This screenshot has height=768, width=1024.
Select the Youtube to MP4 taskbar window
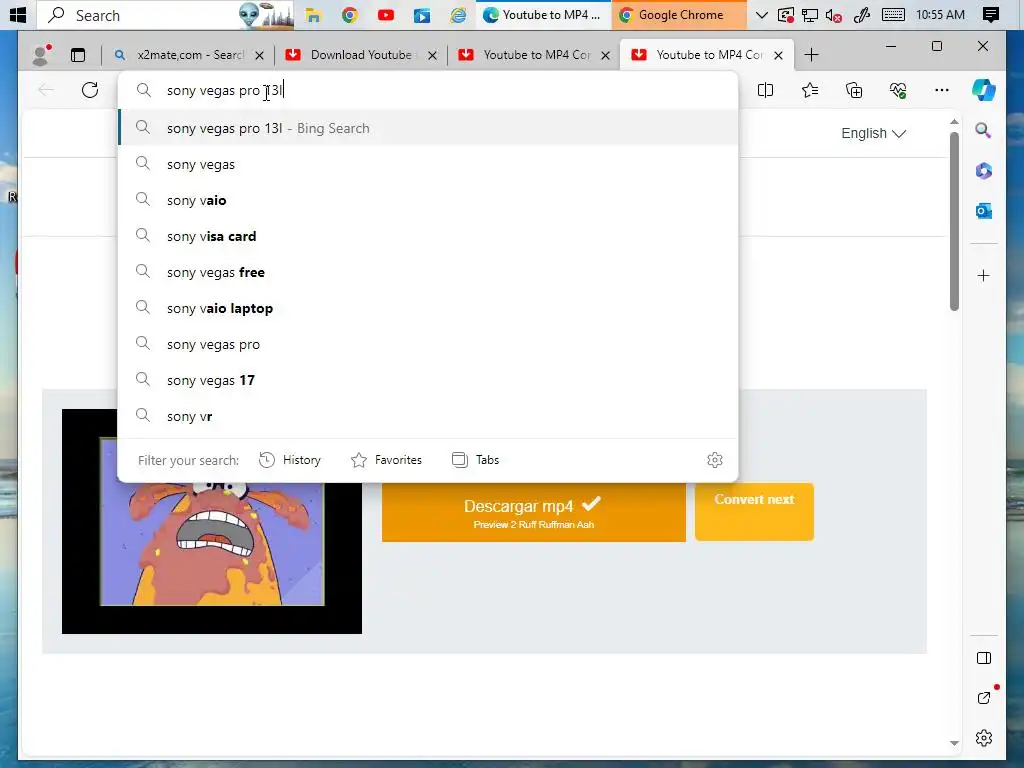click(x=543, y=15)
